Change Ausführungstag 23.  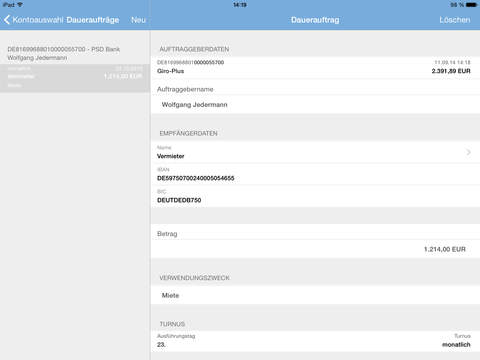(176, 341)
